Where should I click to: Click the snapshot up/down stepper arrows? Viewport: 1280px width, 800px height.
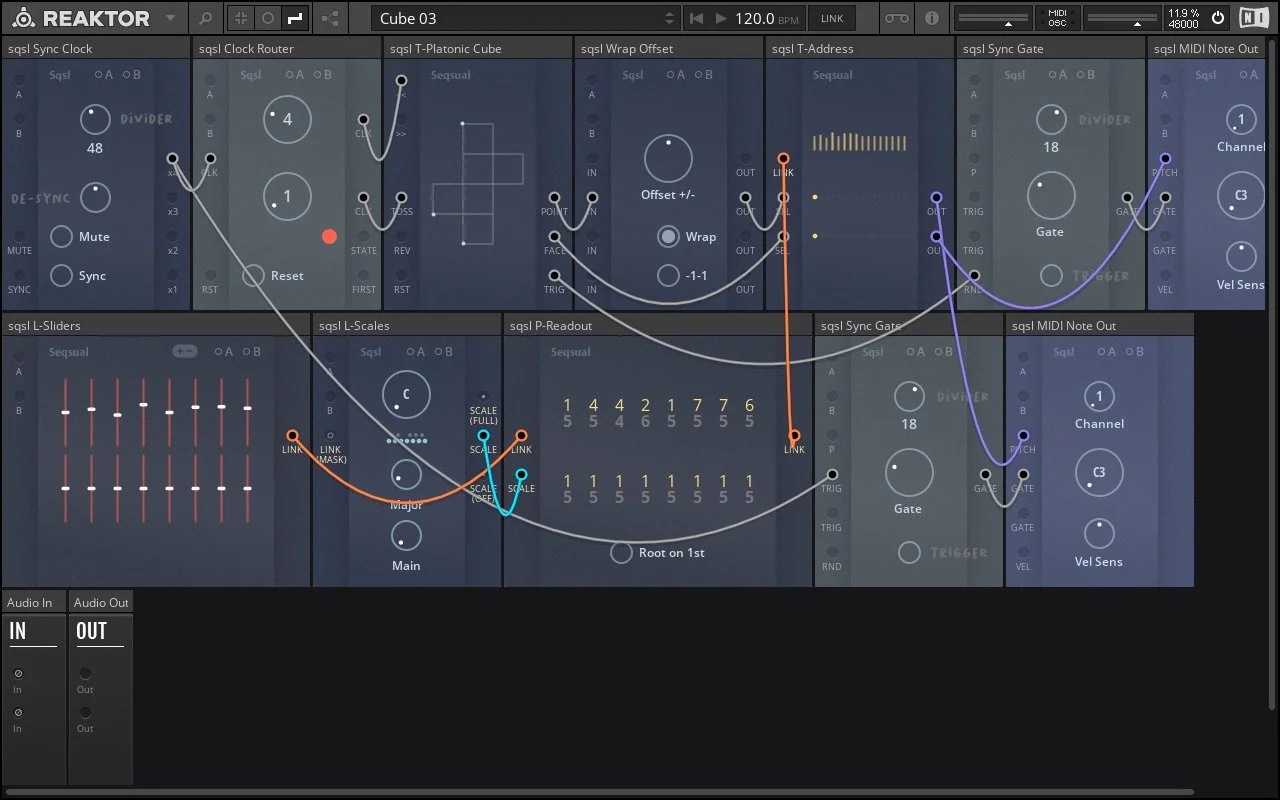(x=670, y=18)
